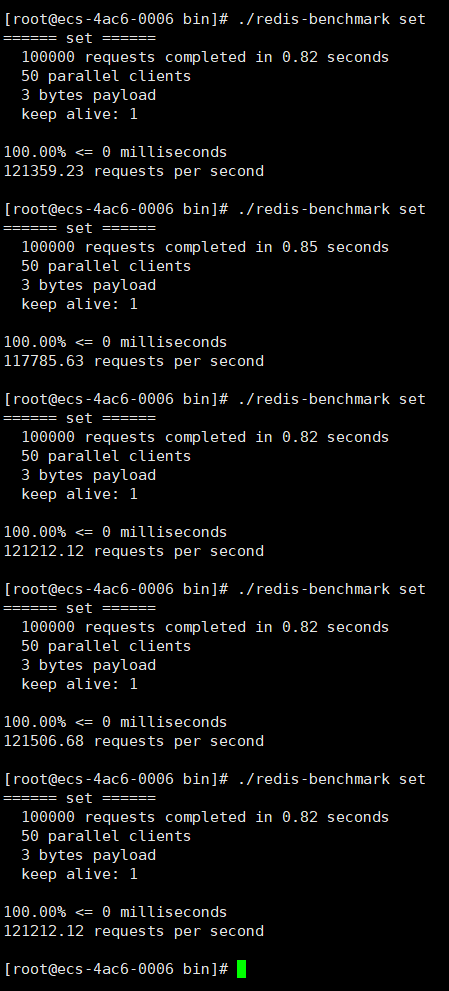Click the first 'keep alive: 1' line
The width and height of the screenshot is (449, 991).
pos(79,114)
